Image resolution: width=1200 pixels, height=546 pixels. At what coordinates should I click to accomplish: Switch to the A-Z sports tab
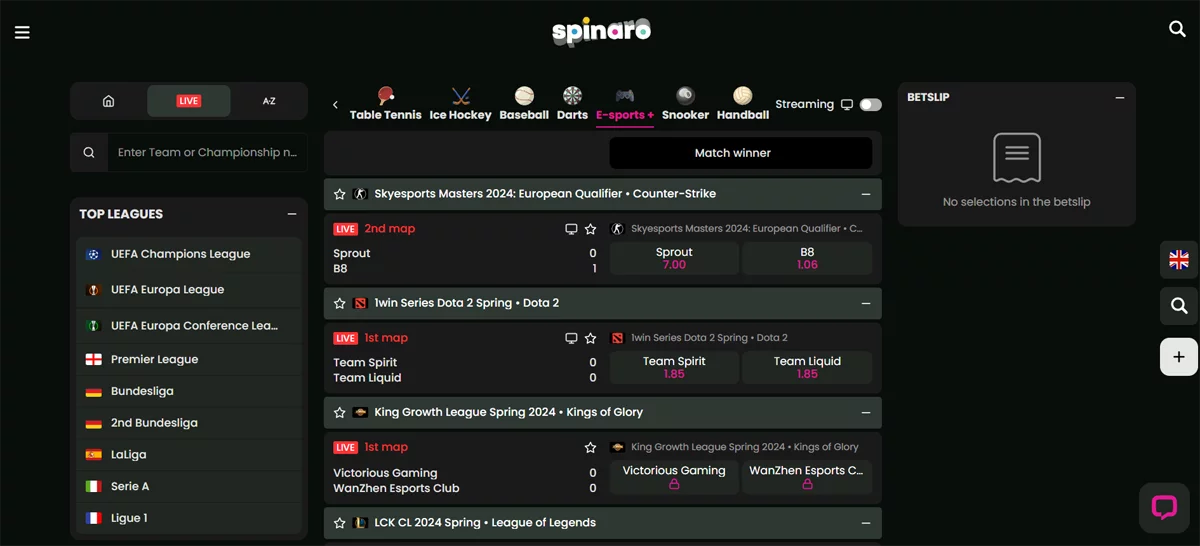(x=269, y=101)
